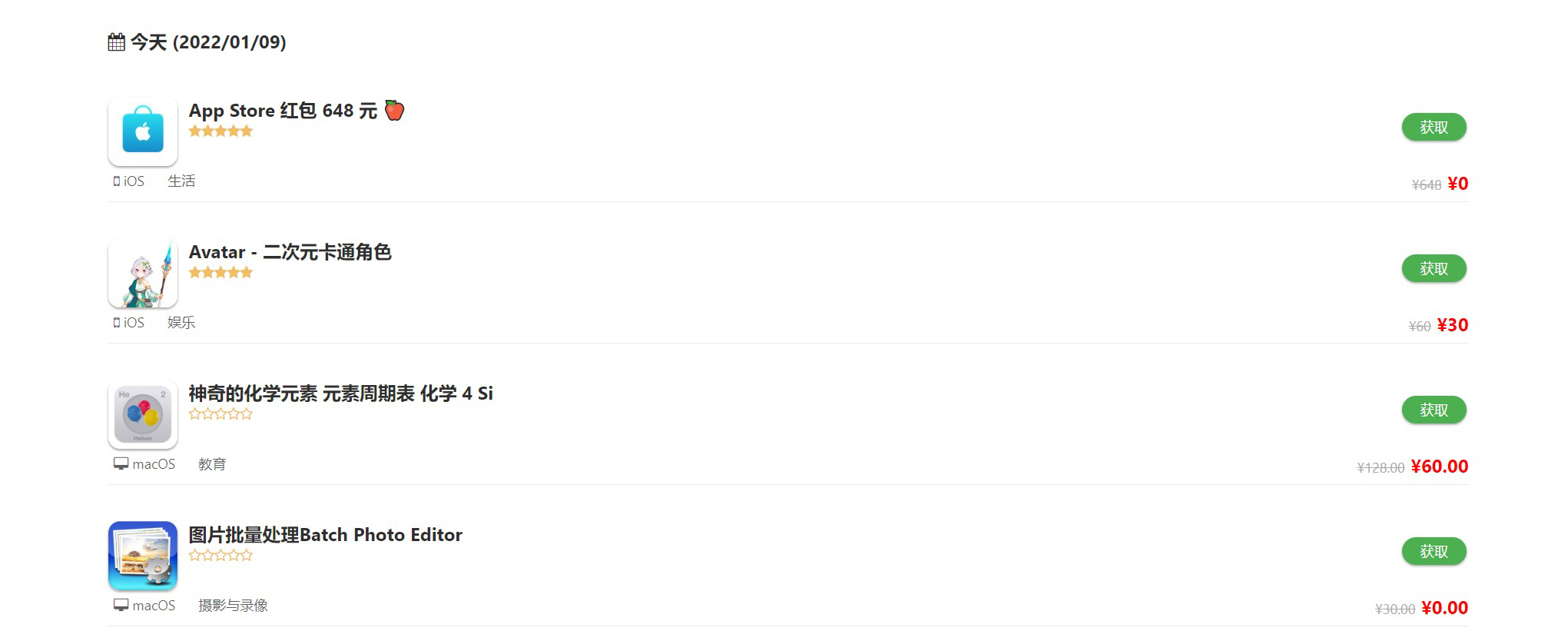Viewport: 1568px width, 641px height.
Task: Click the ¥60.00 discounted price
Action: coord(1439,467)
